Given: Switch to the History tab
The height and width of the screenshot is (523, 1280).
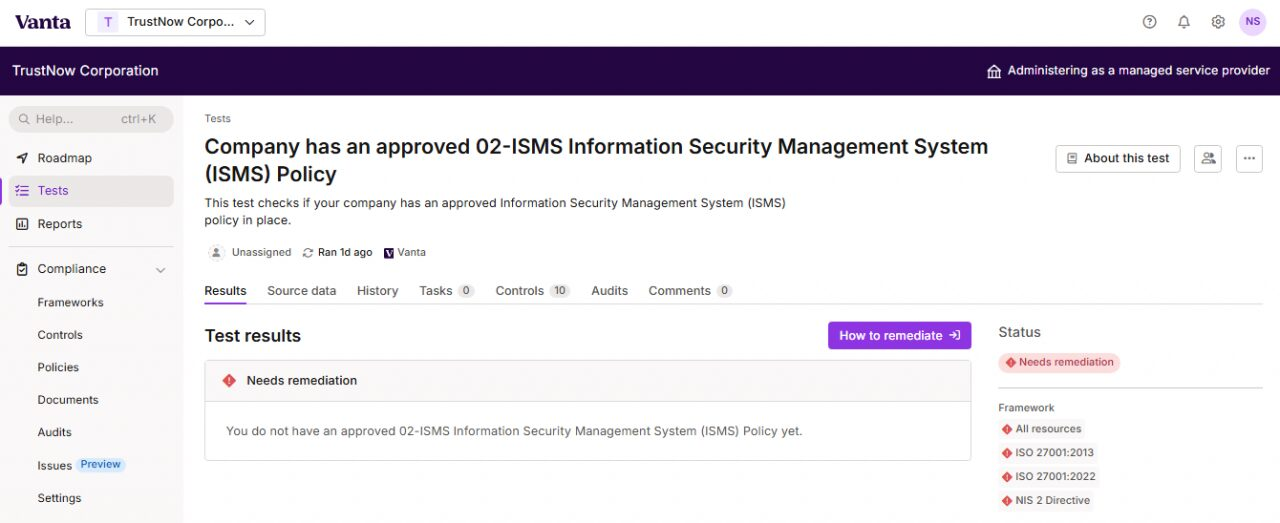Looking at the screenshot, I should tap(377, 291).
